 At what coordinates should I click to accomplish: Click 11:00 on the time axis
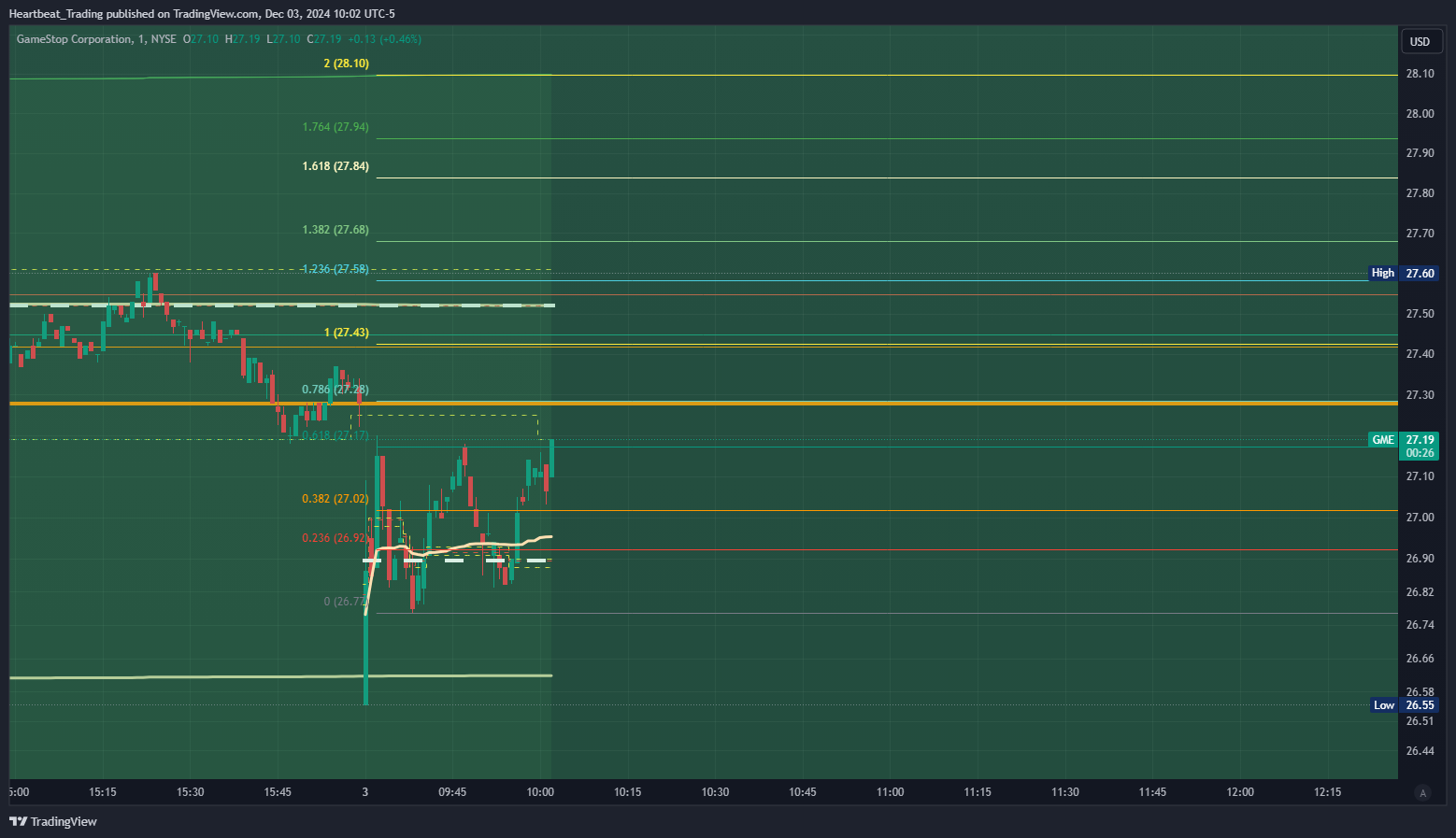pyautogui.click(x=890, y=792)
